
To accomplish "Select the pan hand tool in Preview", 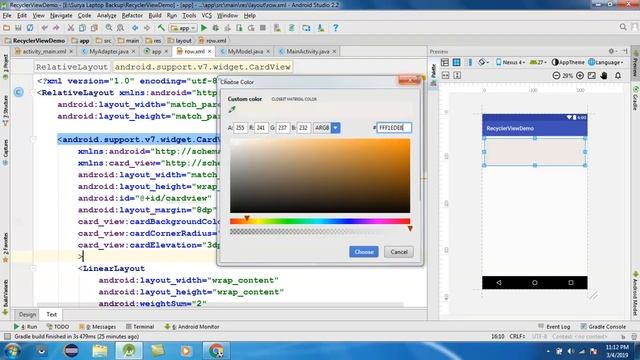I will point(604,76).
